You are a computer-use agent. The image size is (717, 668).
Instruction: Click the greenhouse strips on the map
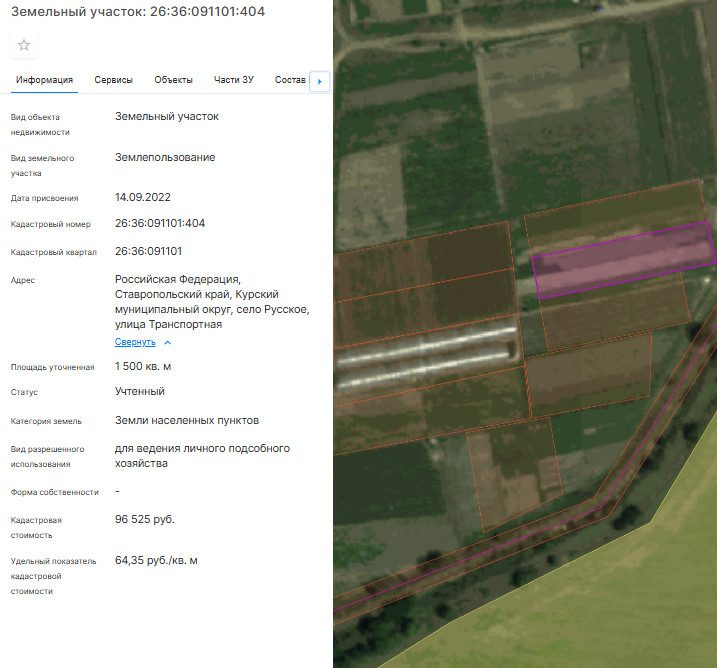(427, 357)
